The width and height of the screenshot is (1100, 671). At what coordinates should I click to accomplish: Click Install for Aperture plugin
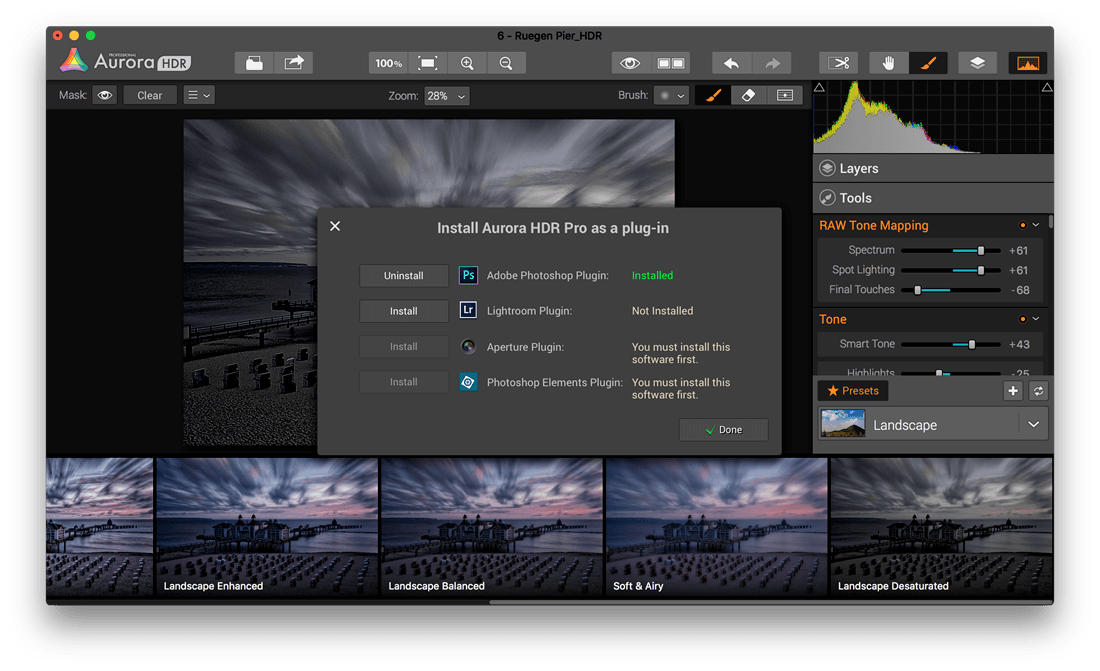click(x=403, y=347)
